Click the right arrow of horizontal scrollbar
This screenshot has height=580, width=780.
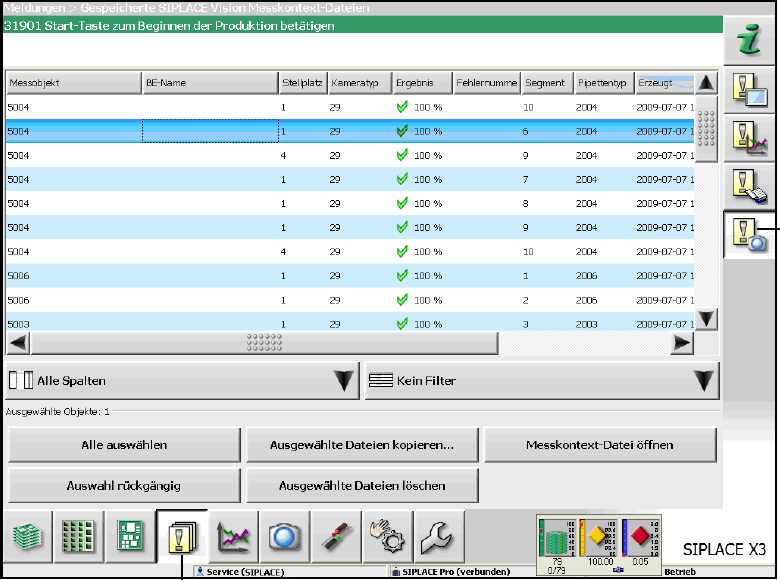(682, 343)
